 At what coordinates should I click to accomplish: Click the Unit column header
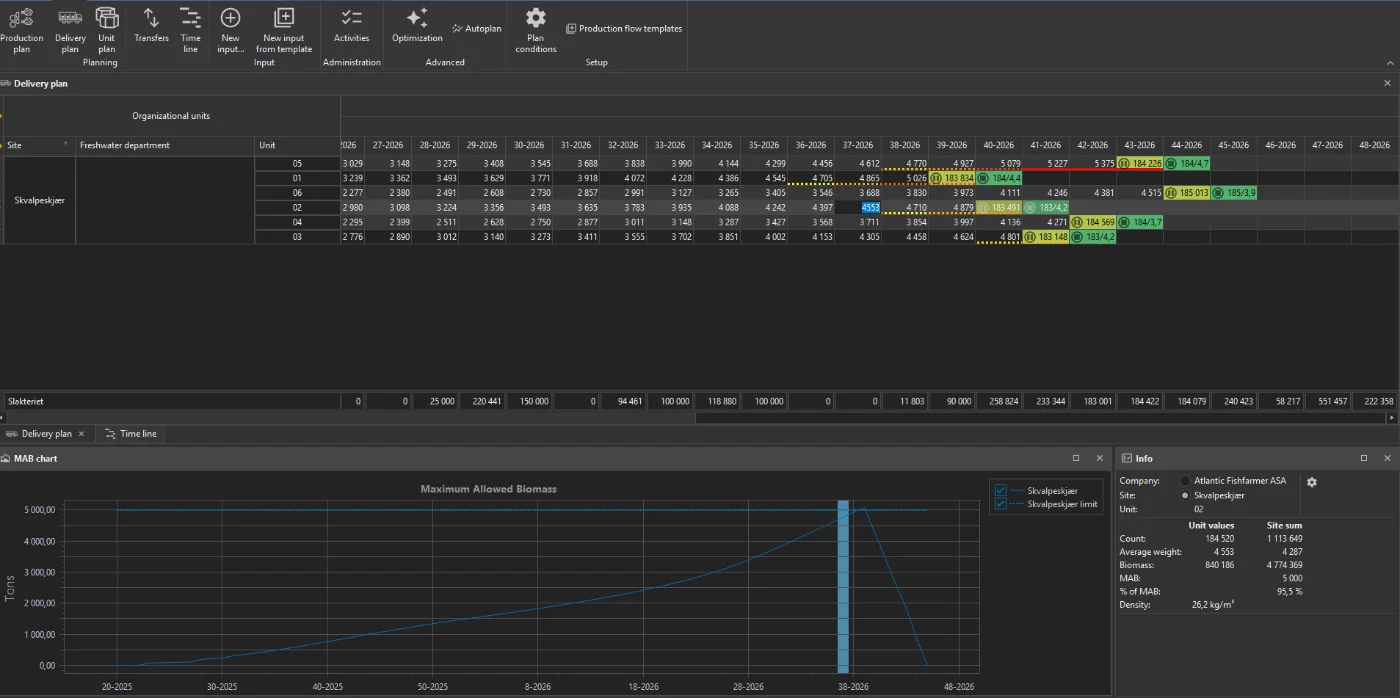pyautogui.click(x=297, y=145)
